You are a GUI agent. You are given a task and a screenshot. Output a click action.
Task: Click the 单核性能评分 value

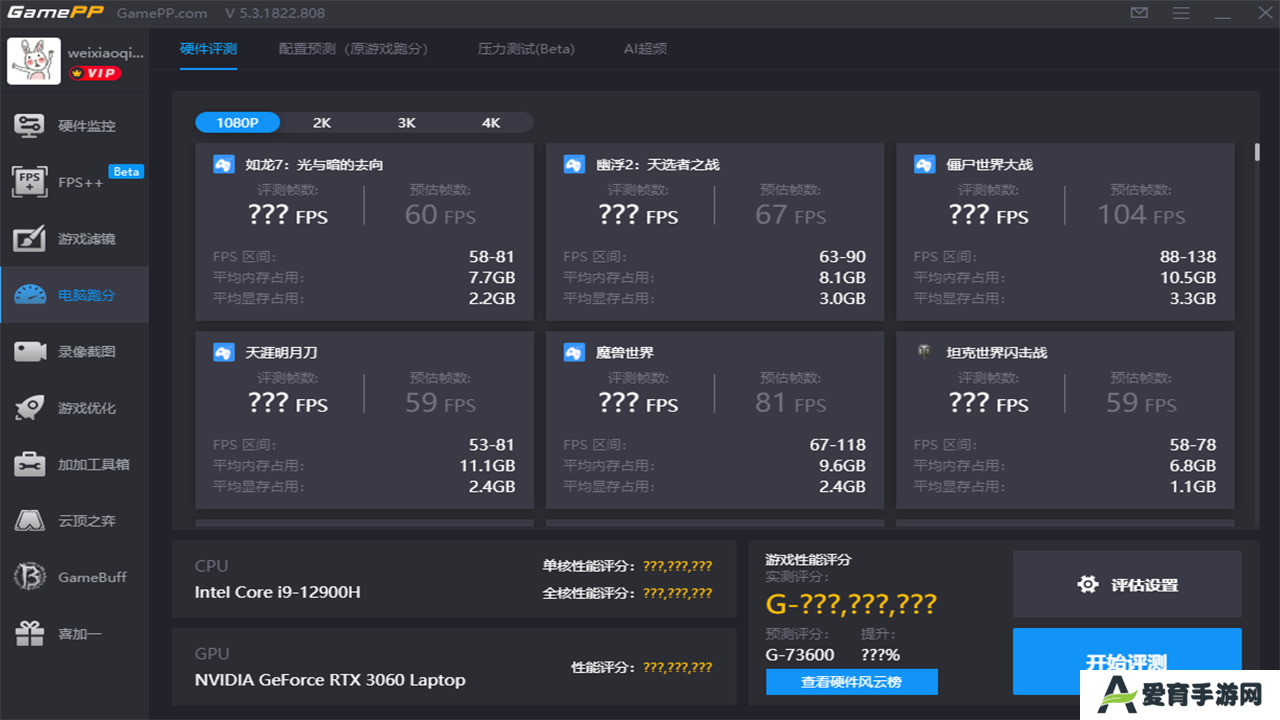pos(678,565)
